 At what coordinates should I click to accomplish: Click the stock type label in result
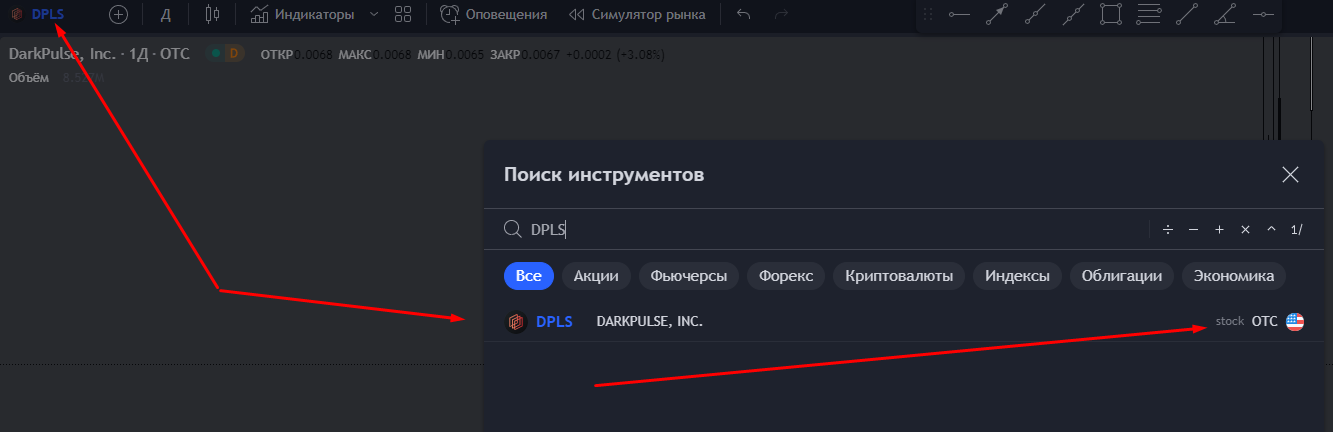1229,321
